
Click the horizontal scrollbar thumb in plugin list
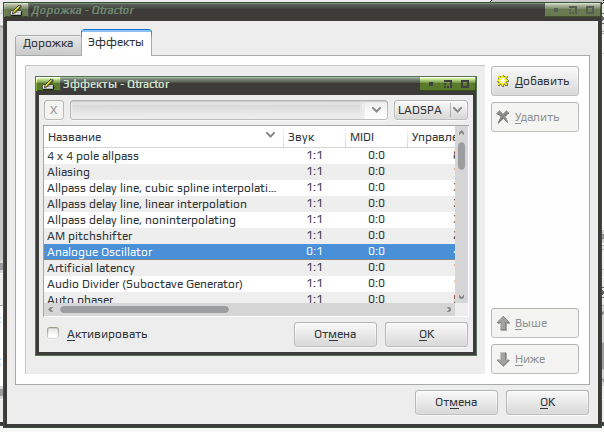(144, 309)
